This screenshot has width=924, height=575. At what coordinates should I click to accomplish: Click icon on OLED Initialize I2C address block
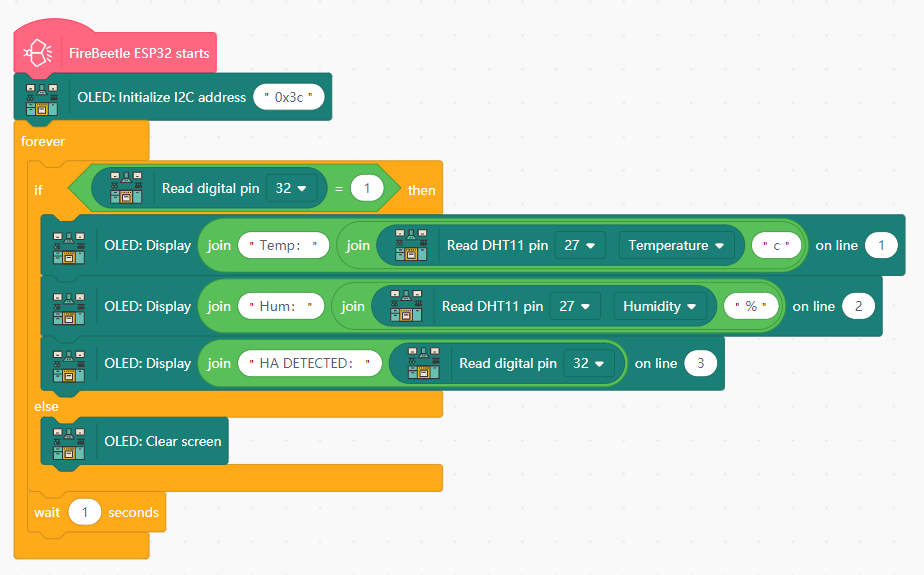[x=42, y=97]
